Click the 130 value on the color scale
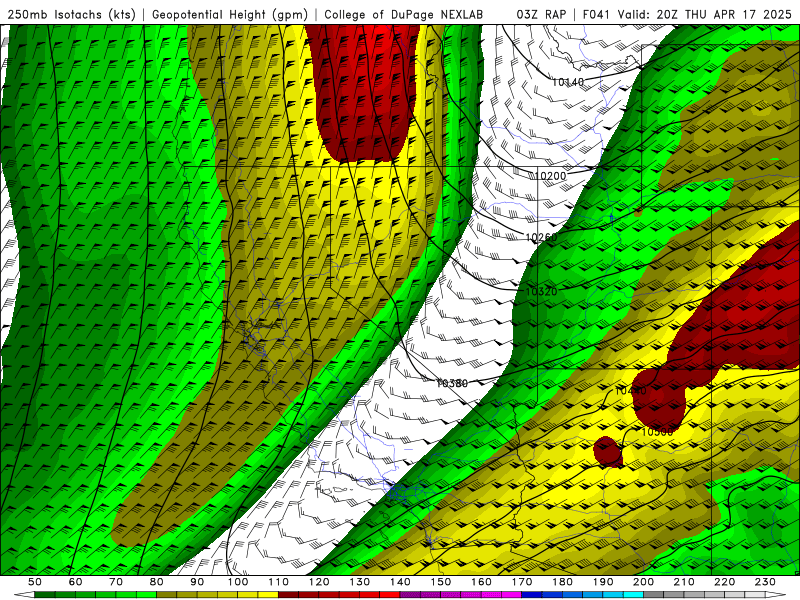This screenshot has width=800, height=600. pyautogui.click(x=360, y=582)
